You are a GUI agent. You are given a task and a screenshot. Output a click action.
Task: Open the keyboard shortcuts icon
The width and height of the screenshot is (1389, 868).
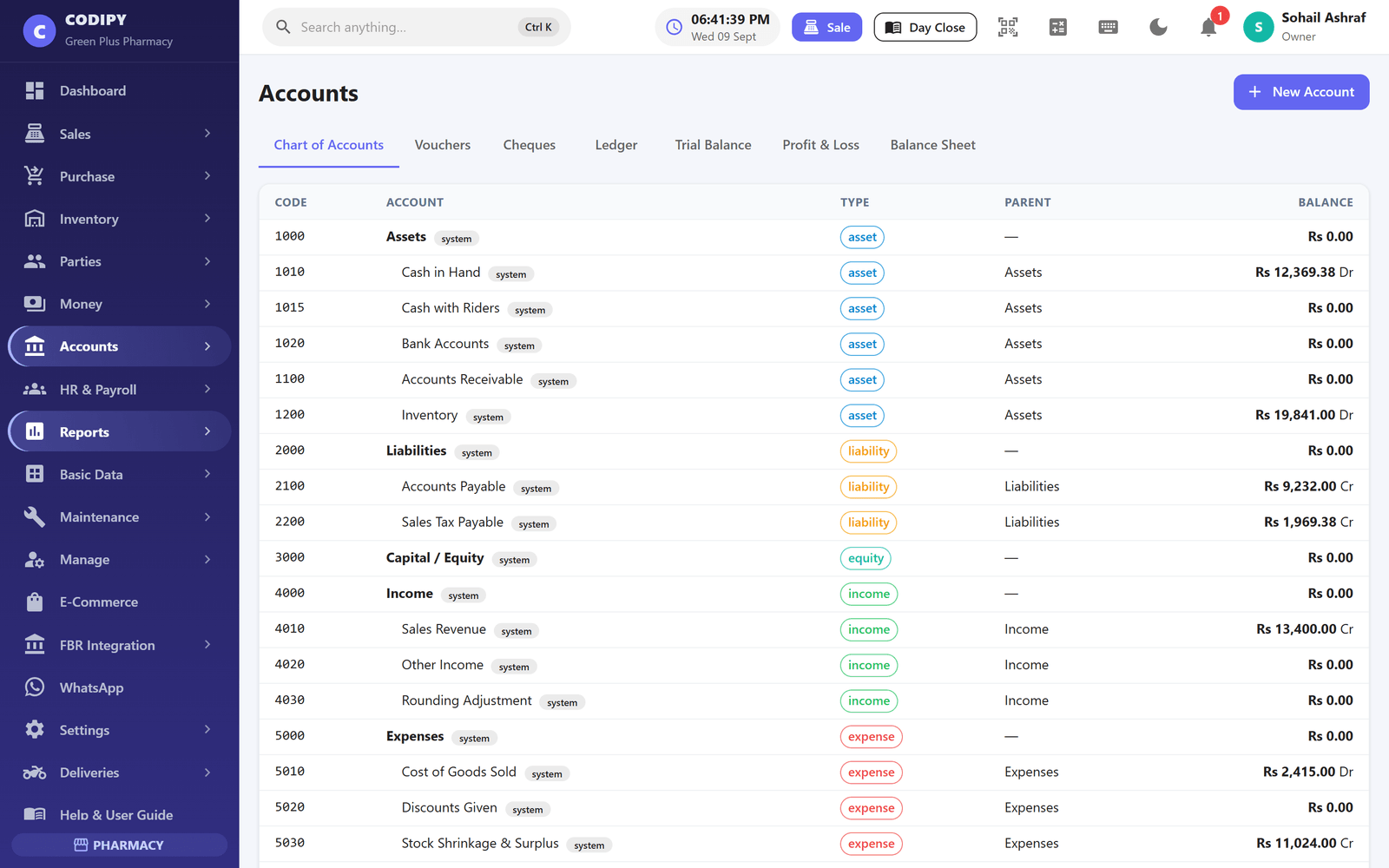tap(1109, 27)
